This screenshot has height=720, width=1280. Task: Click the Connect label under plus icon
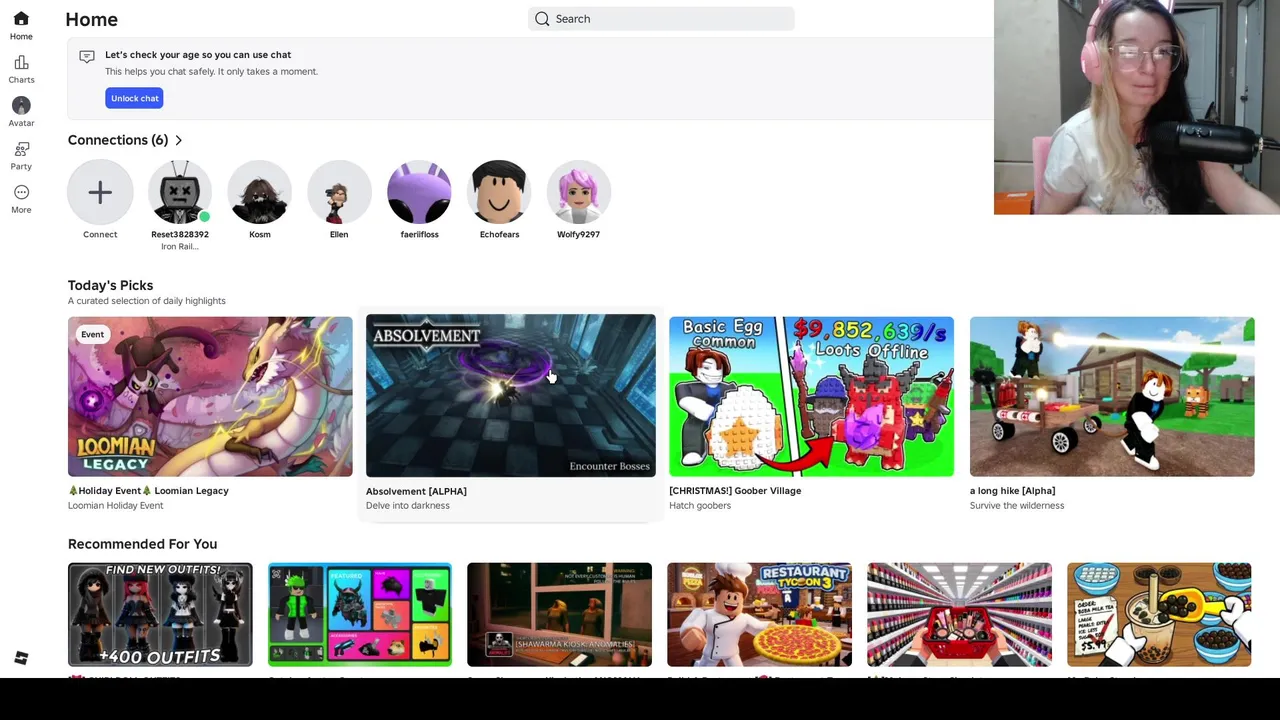click(x=100, y=234)
